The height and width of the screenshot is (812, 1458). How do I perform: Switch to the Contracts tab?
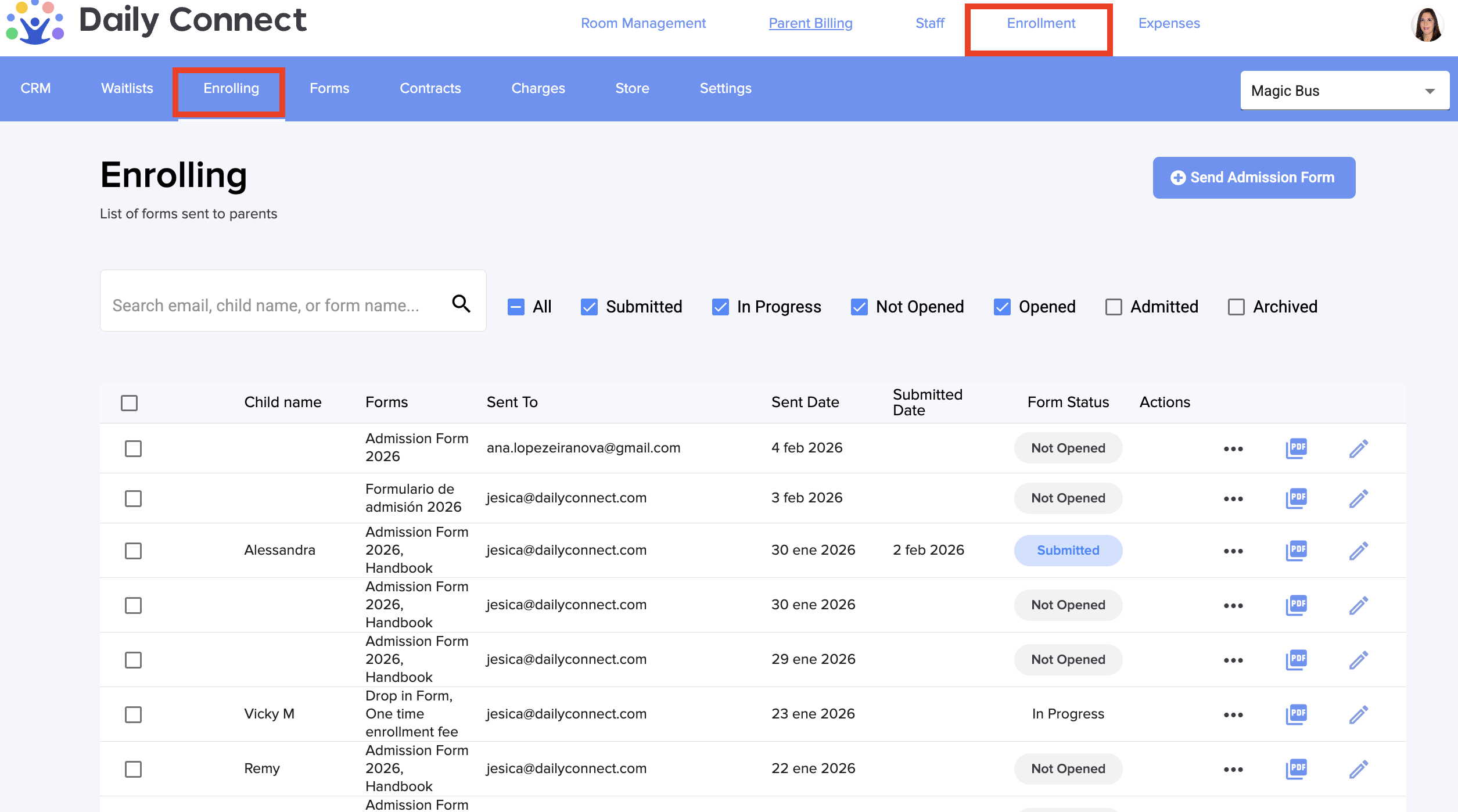pyautogui.click(x=430, y=88)
